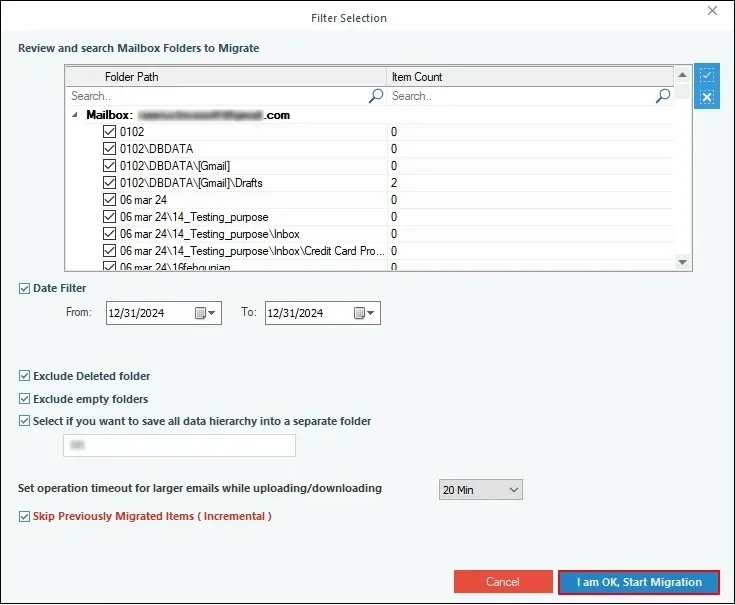The width and height of the screenshot is (735, 605).
Task: Open the From date calendar picker
Action: [x=205, y=313]
